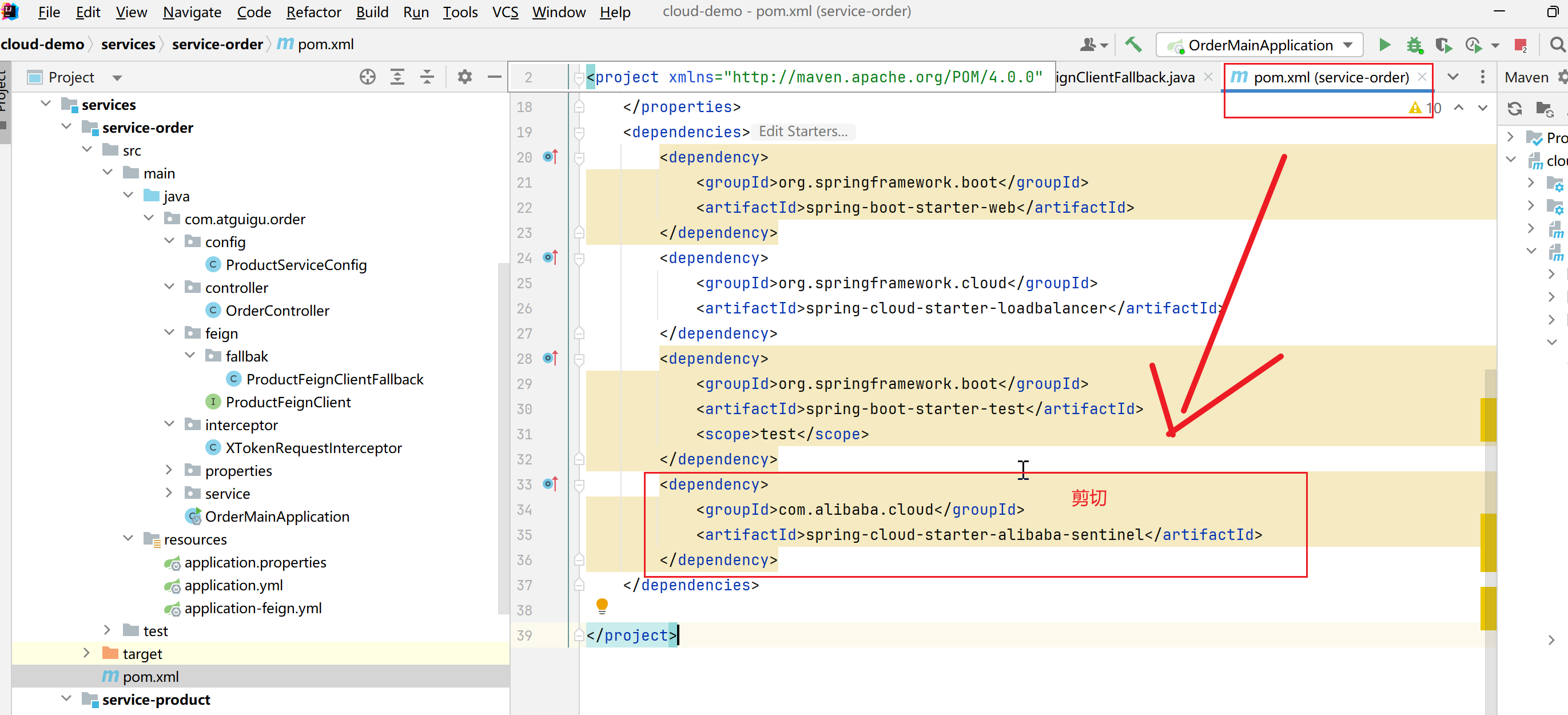
Task: Click the red Stop button
Action: [x=1520, y=45]
